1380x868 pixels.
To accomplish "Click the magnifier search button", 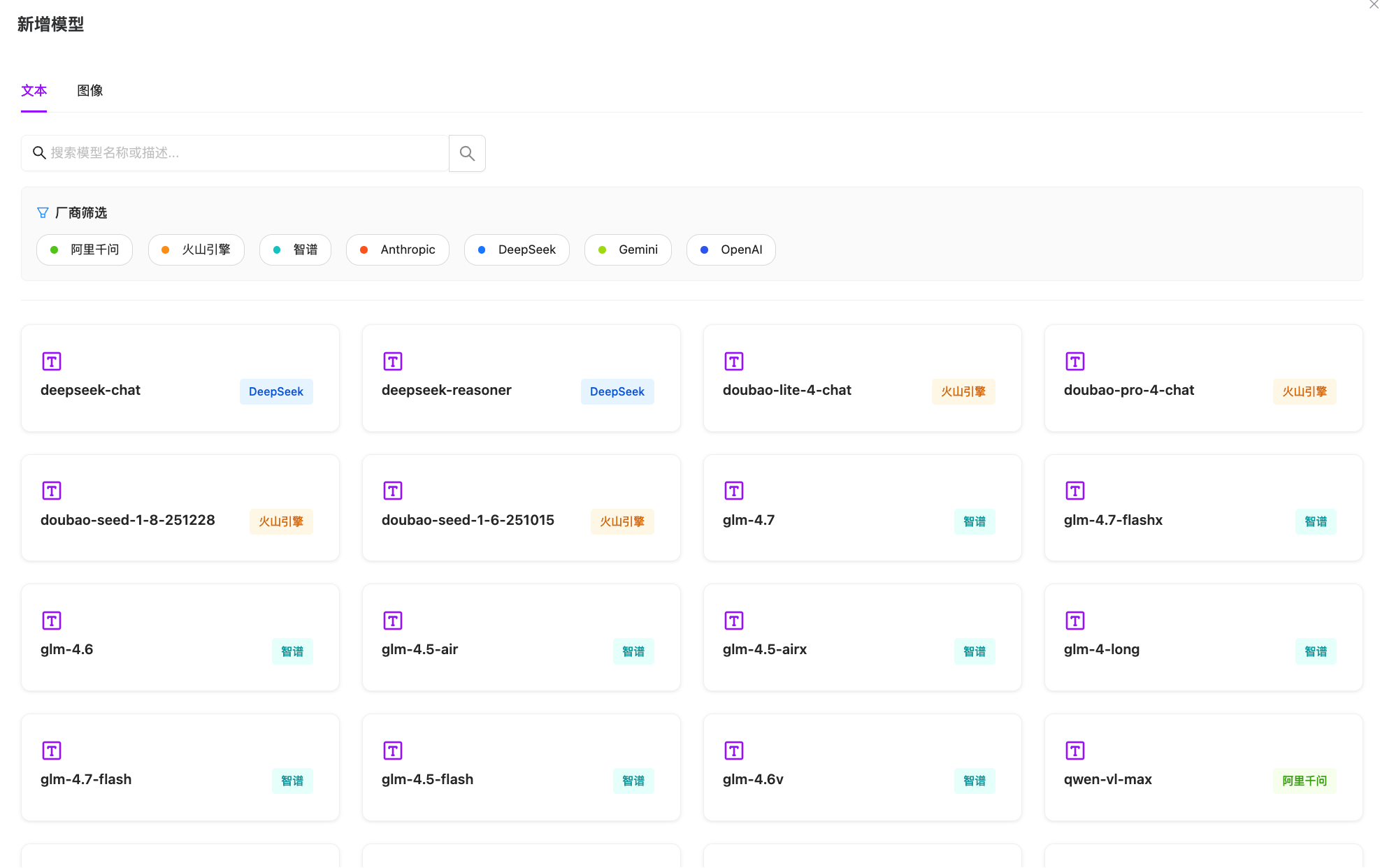I will (467, 153).
